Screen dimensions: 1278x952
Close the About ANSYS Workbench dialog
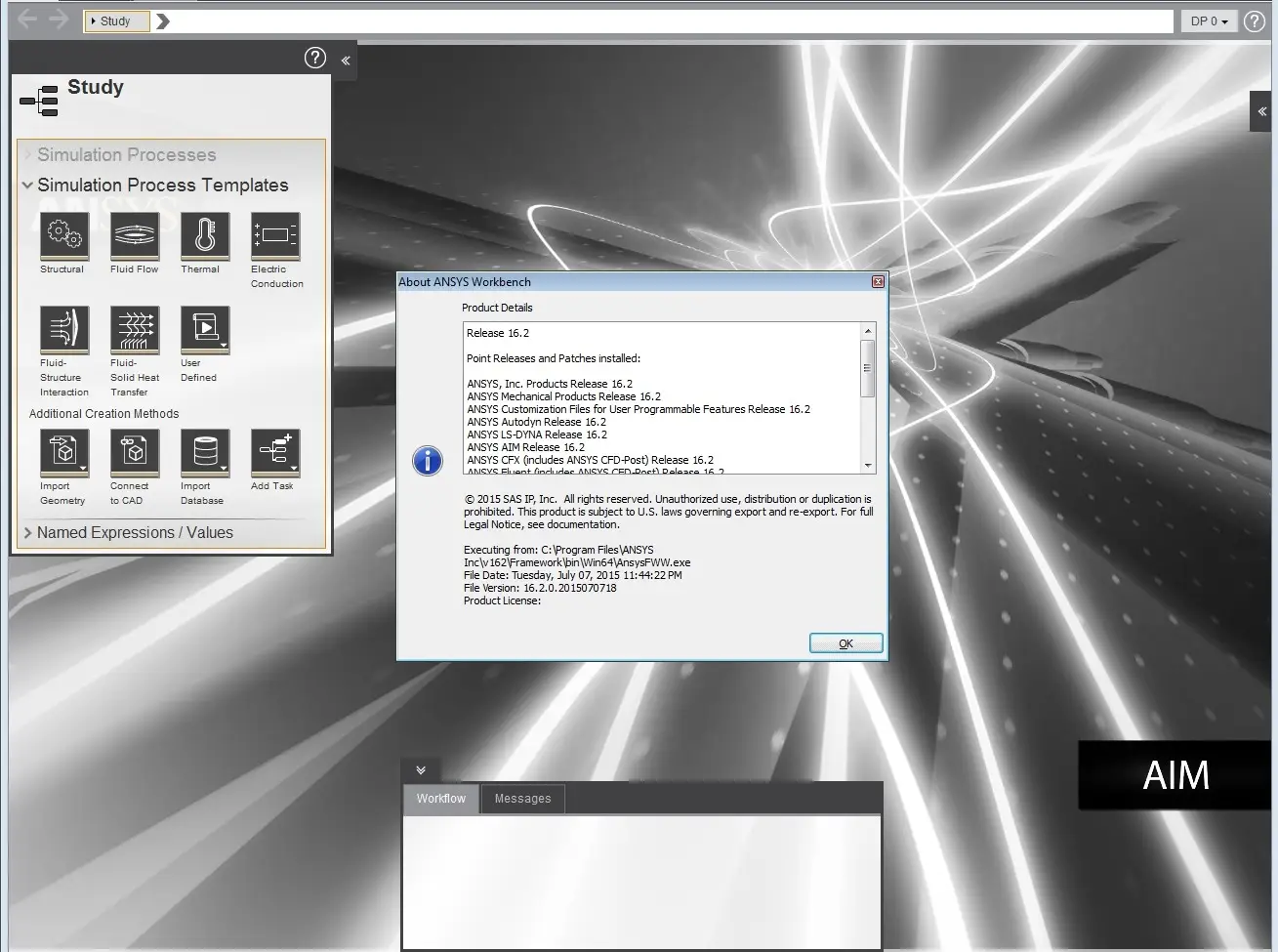click(878, 281)
